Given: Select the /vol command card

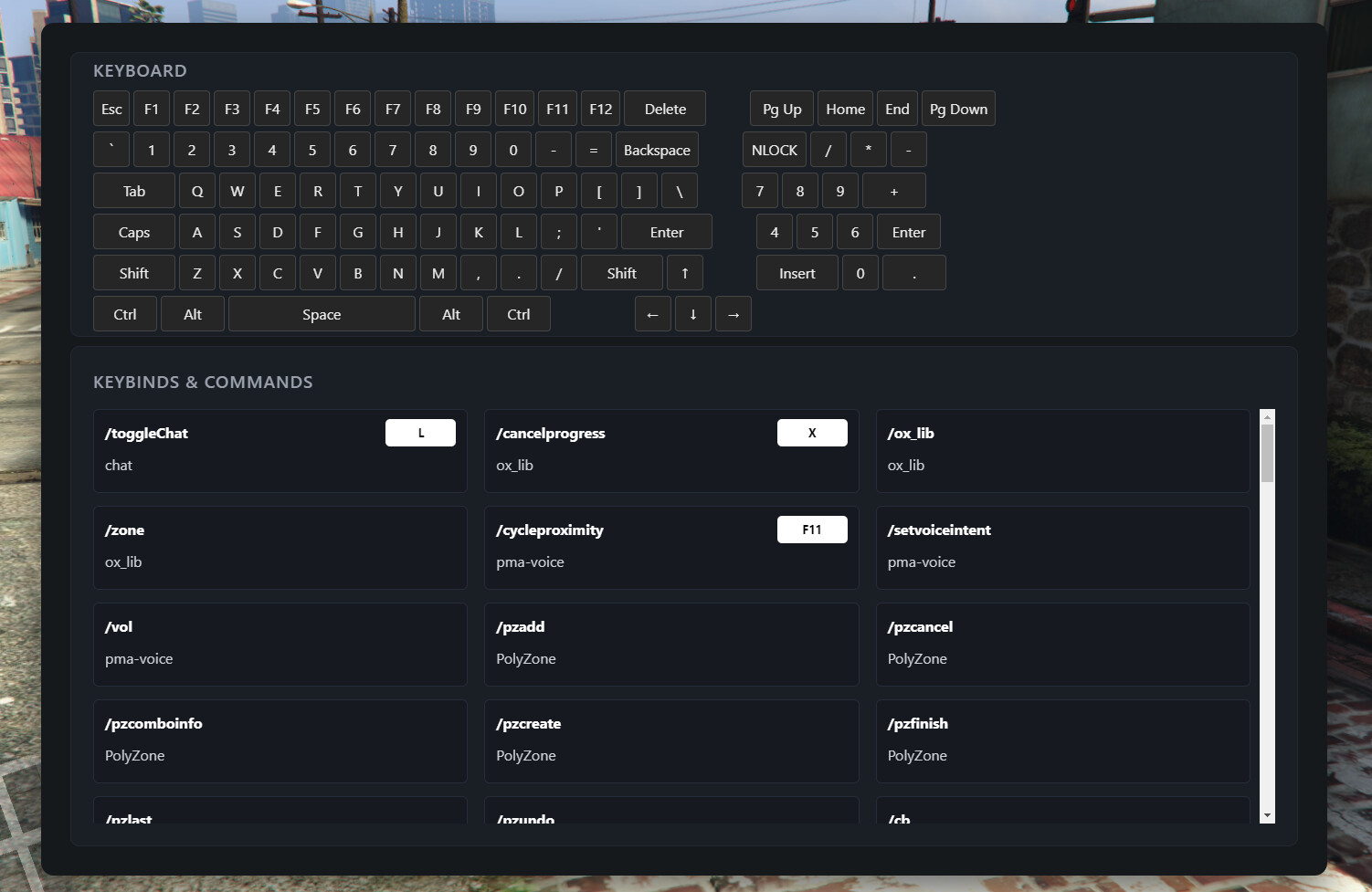Looking at the screenshot, I should click(x=280, y=645).
